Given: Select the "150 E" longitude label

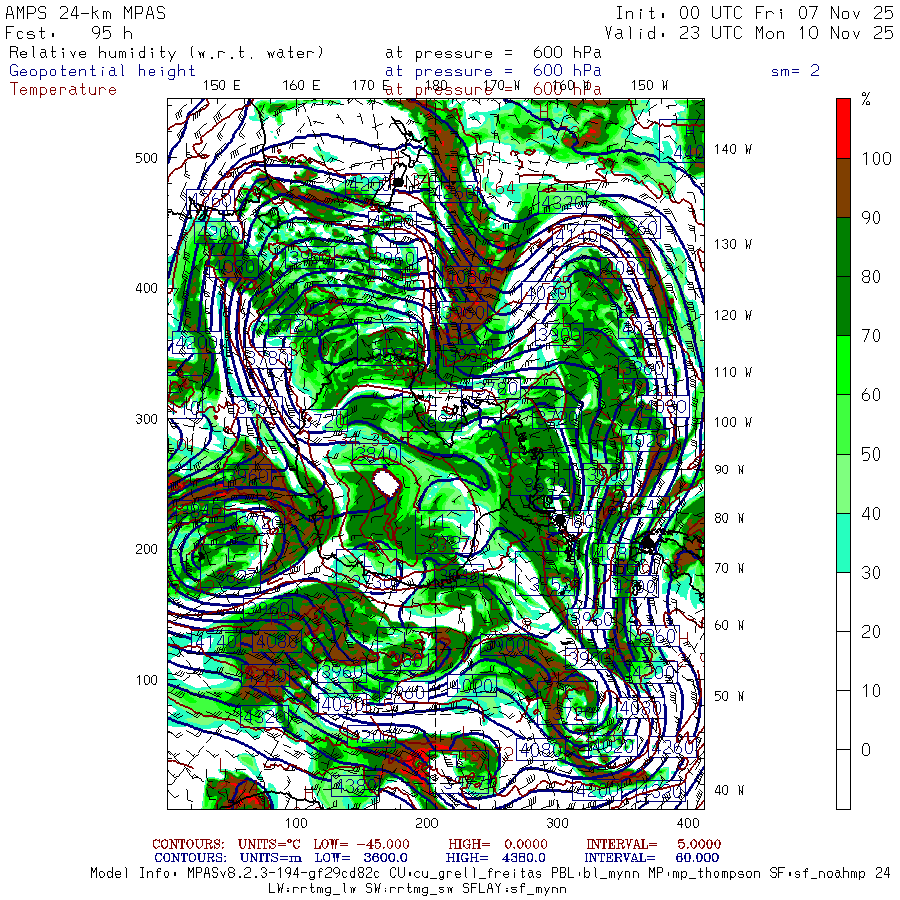Looking at the screenshot, I should click(x=222, y=86).
